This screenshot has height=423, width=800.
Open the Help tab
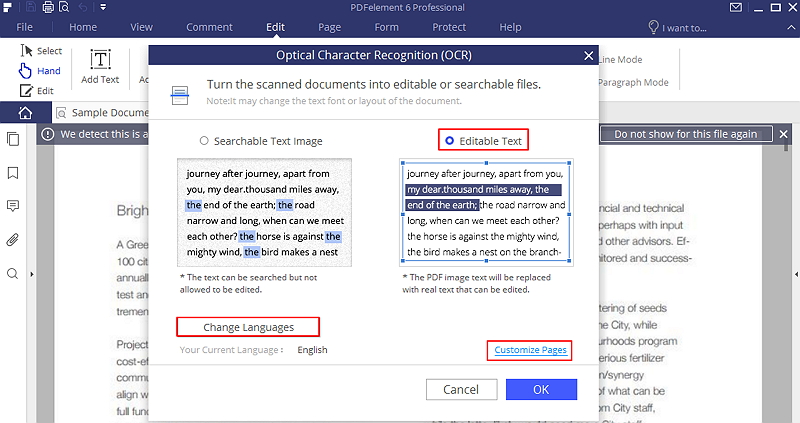[x=510, y=27]
